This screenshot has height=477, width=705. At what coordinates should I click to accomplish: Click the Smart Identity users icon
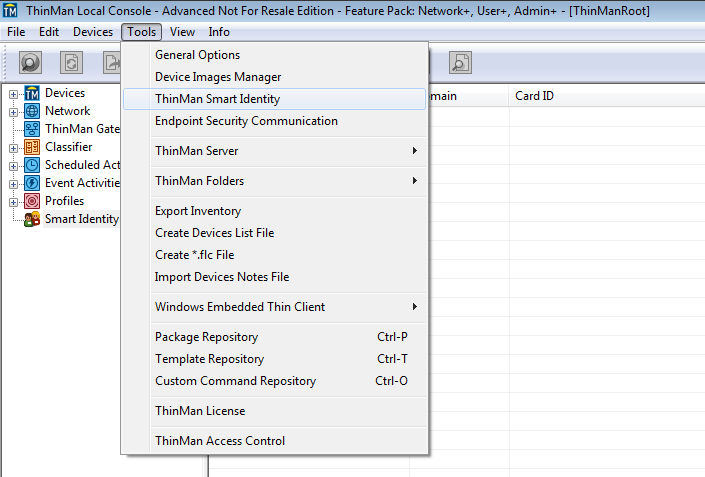click(x=32, y=219)
